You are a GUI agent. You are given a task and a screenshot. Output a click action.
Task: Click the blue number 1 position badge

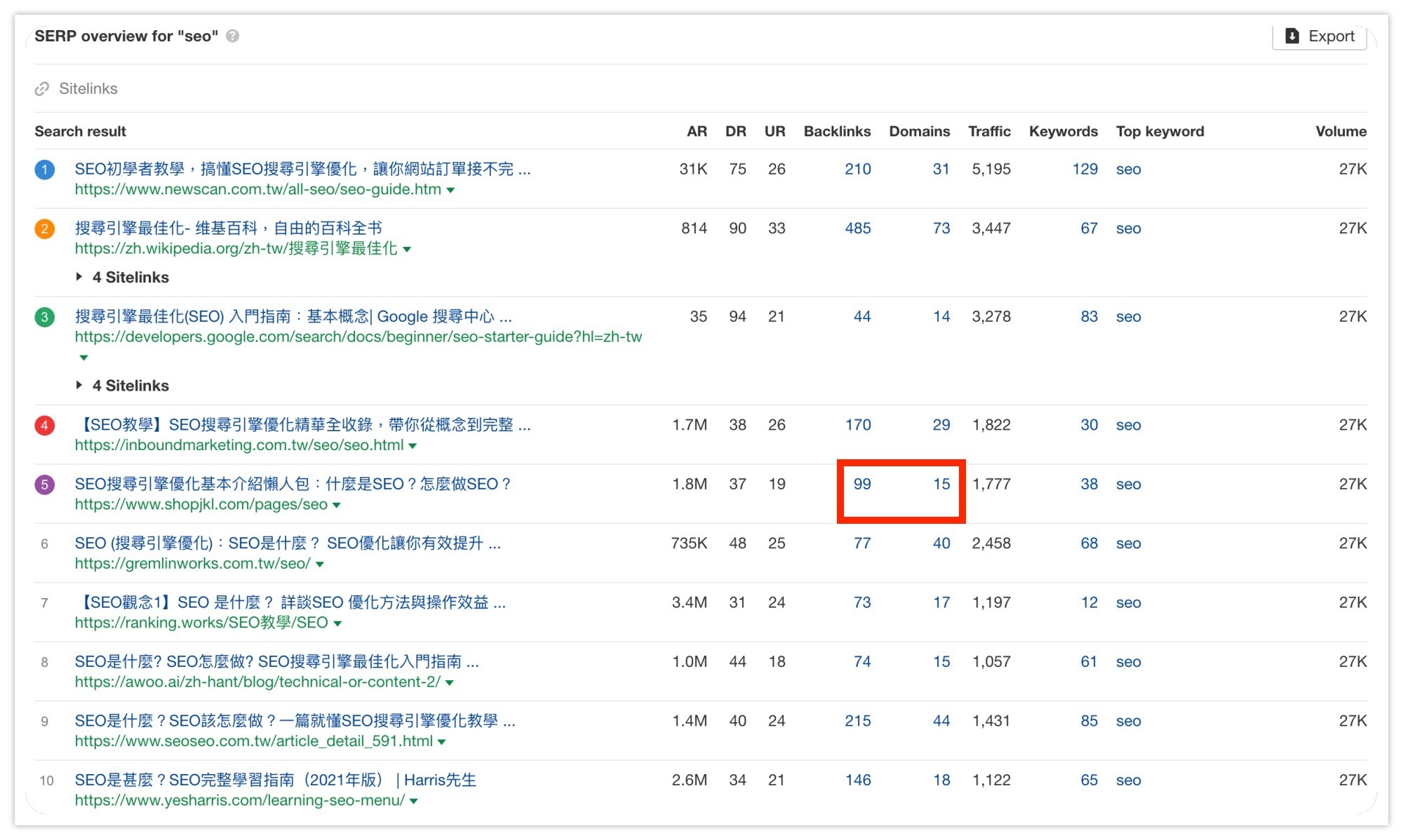click(45, 170)
